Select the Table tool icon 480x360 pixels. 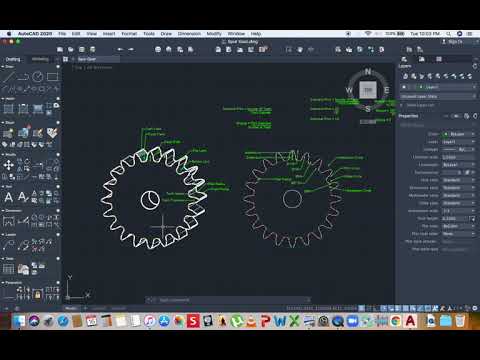(x=8, y=269)
